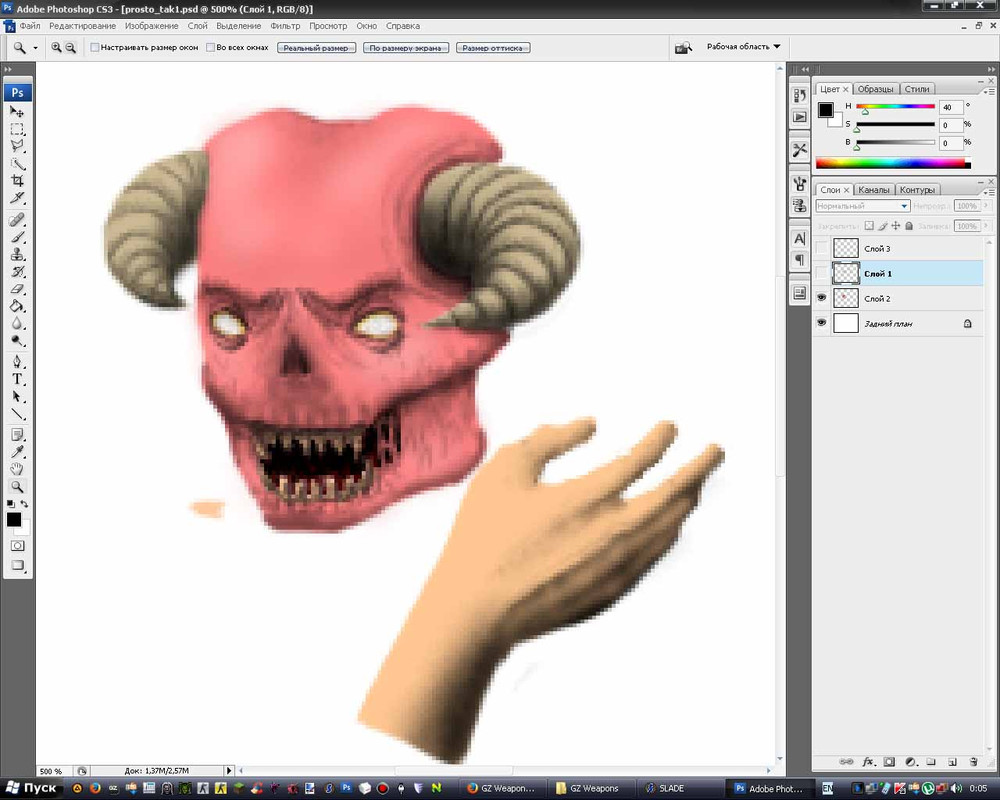Select the Zoom tool in the toolbox
The image size is (1000, 800).
tap(17, 487)
